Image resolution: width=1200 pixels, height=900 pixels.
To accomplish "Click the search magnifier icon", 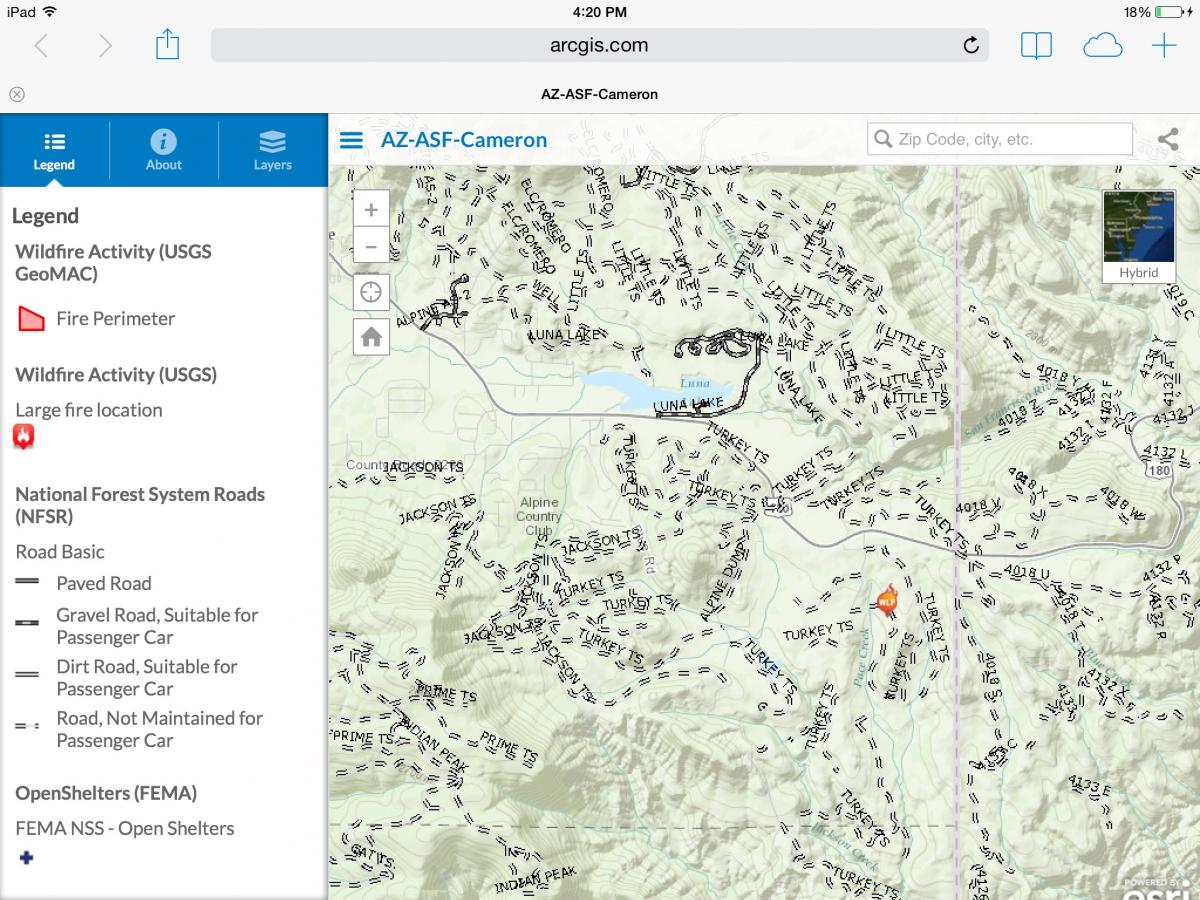I will click(x=882, y=139).
